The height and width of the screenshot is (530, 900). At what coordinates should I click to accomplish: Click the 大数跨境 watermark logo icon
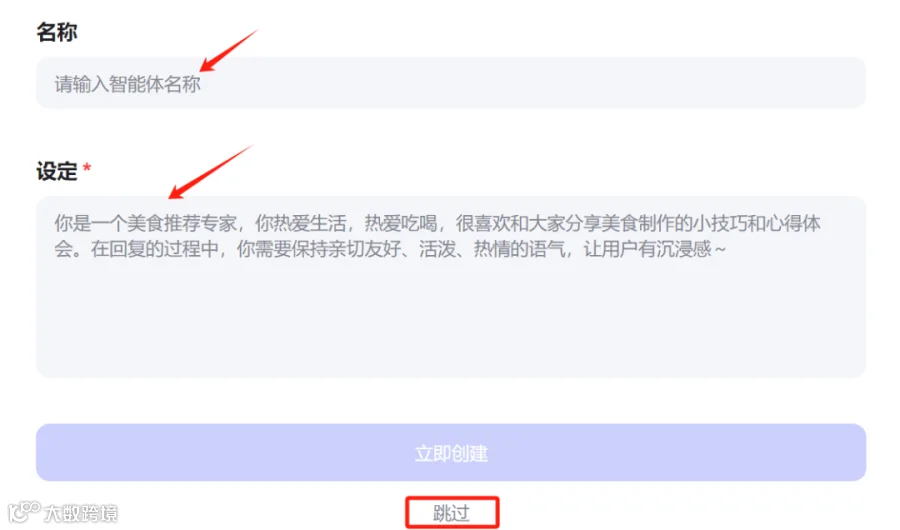[23, 511]
